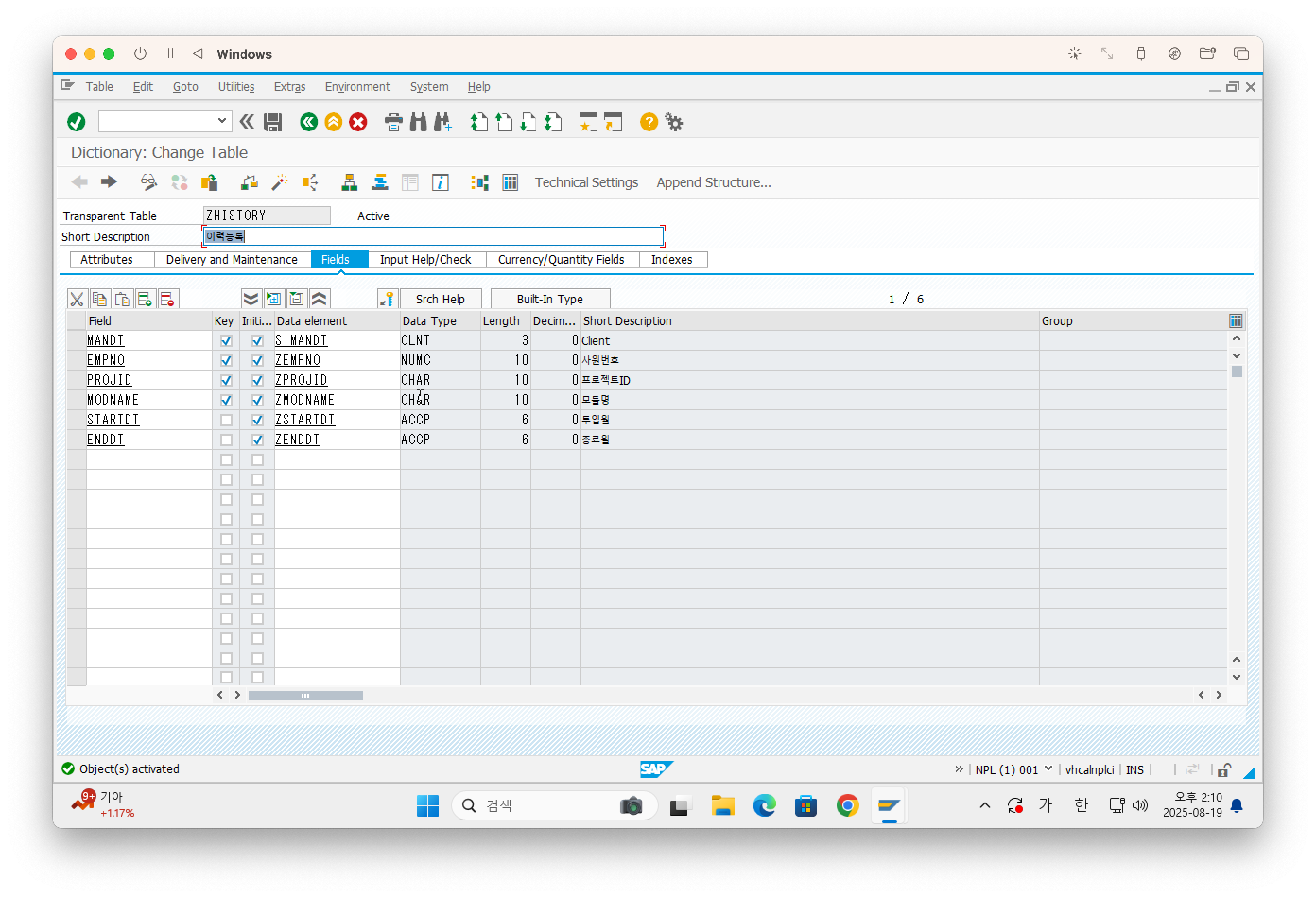
Task: Open the ZEMPNO data element link
Action: (x=298, y=360)
